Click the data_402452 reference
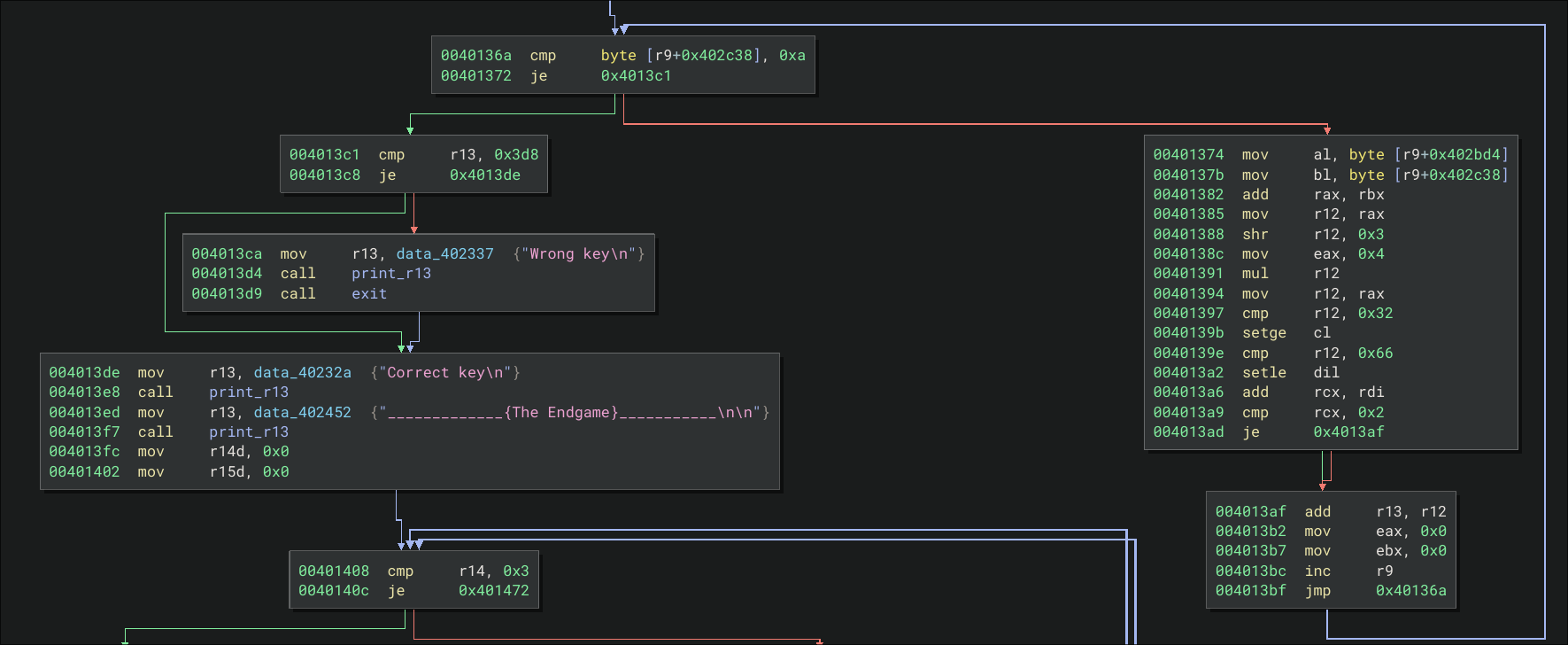Viewport: 1568px width, 645px height. (302, 413)
